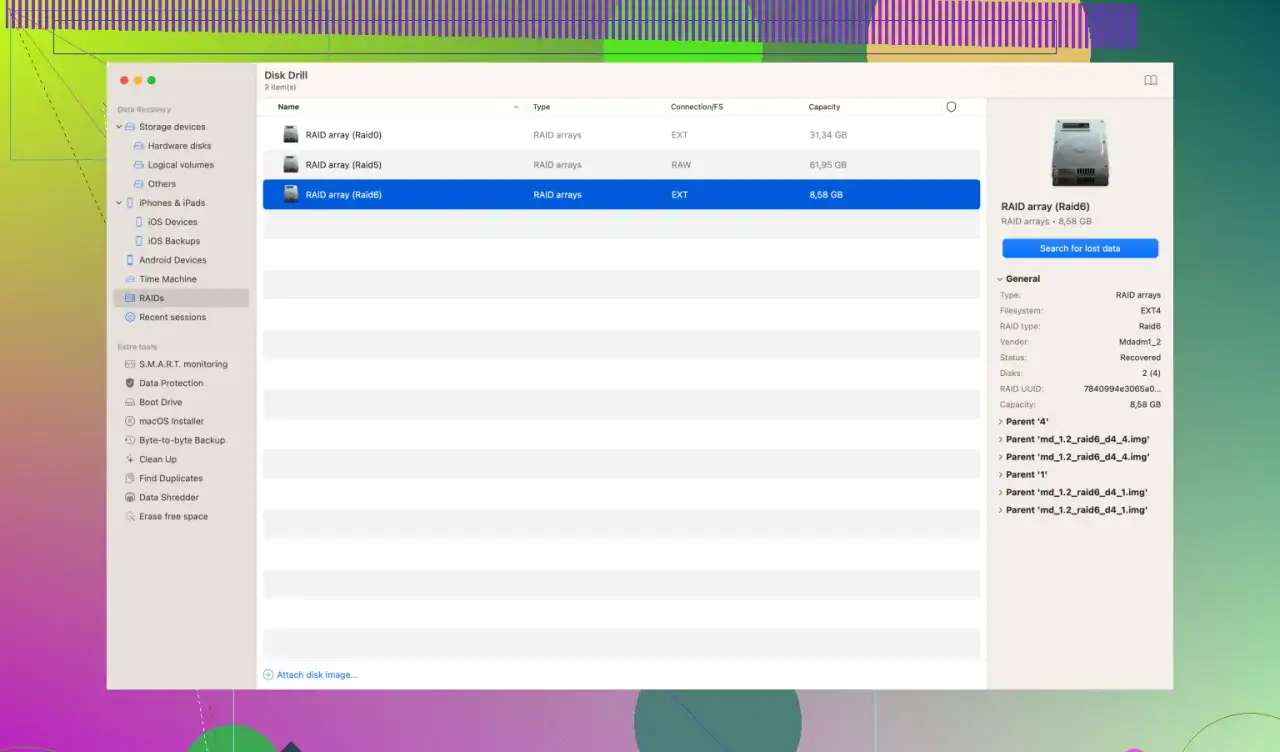The image size is (1280, 752).
Task: Collapse the Storage devices group
Action: point(119,127)
